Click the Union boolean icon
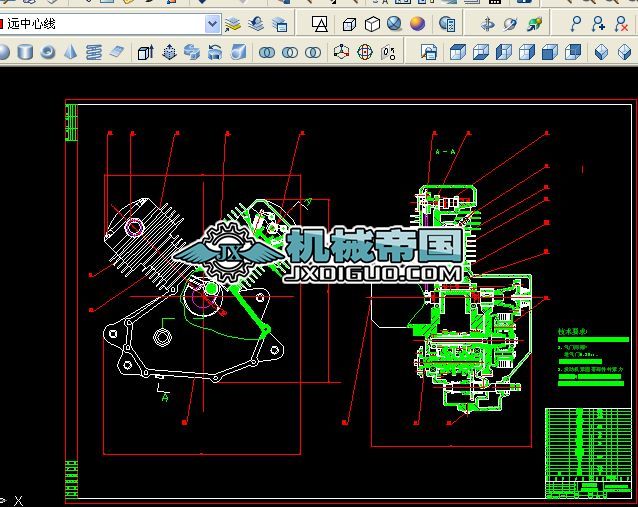The image size is (638, 507). click(x=267, y=52)
